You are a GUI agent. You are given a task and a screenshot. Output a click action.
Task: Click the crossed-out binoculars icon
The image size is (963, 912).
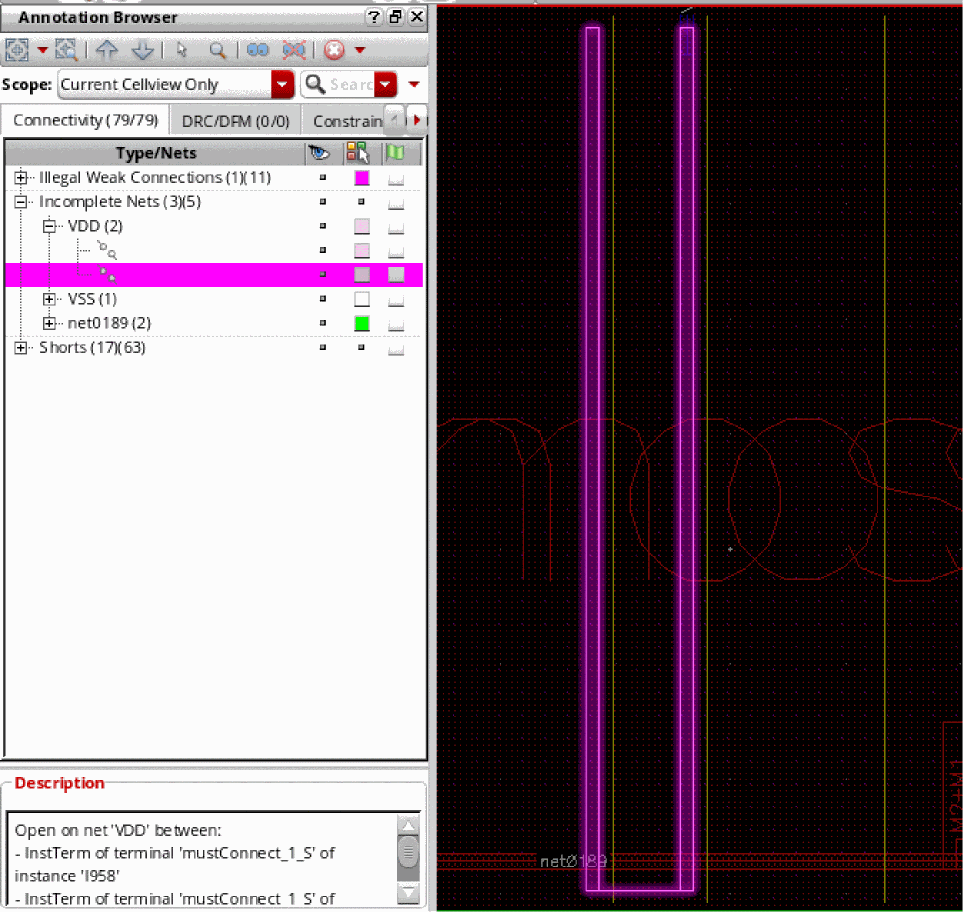tap(293, 50)
